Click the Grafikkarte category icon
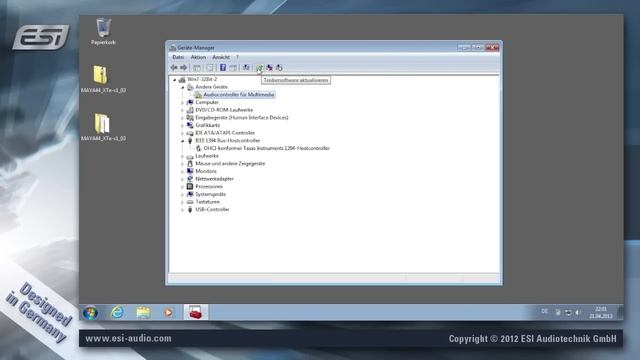The image size is (640, 360). tap(190, 125)
